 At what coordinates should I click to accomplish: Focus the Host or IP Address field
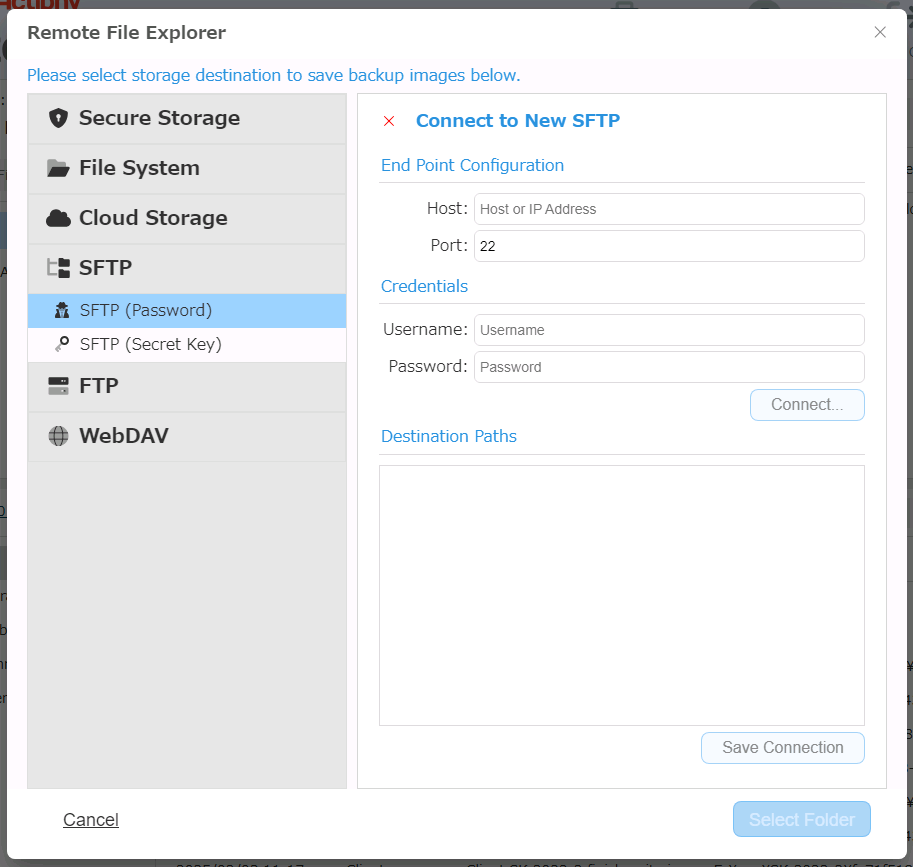tap(668, 209)
